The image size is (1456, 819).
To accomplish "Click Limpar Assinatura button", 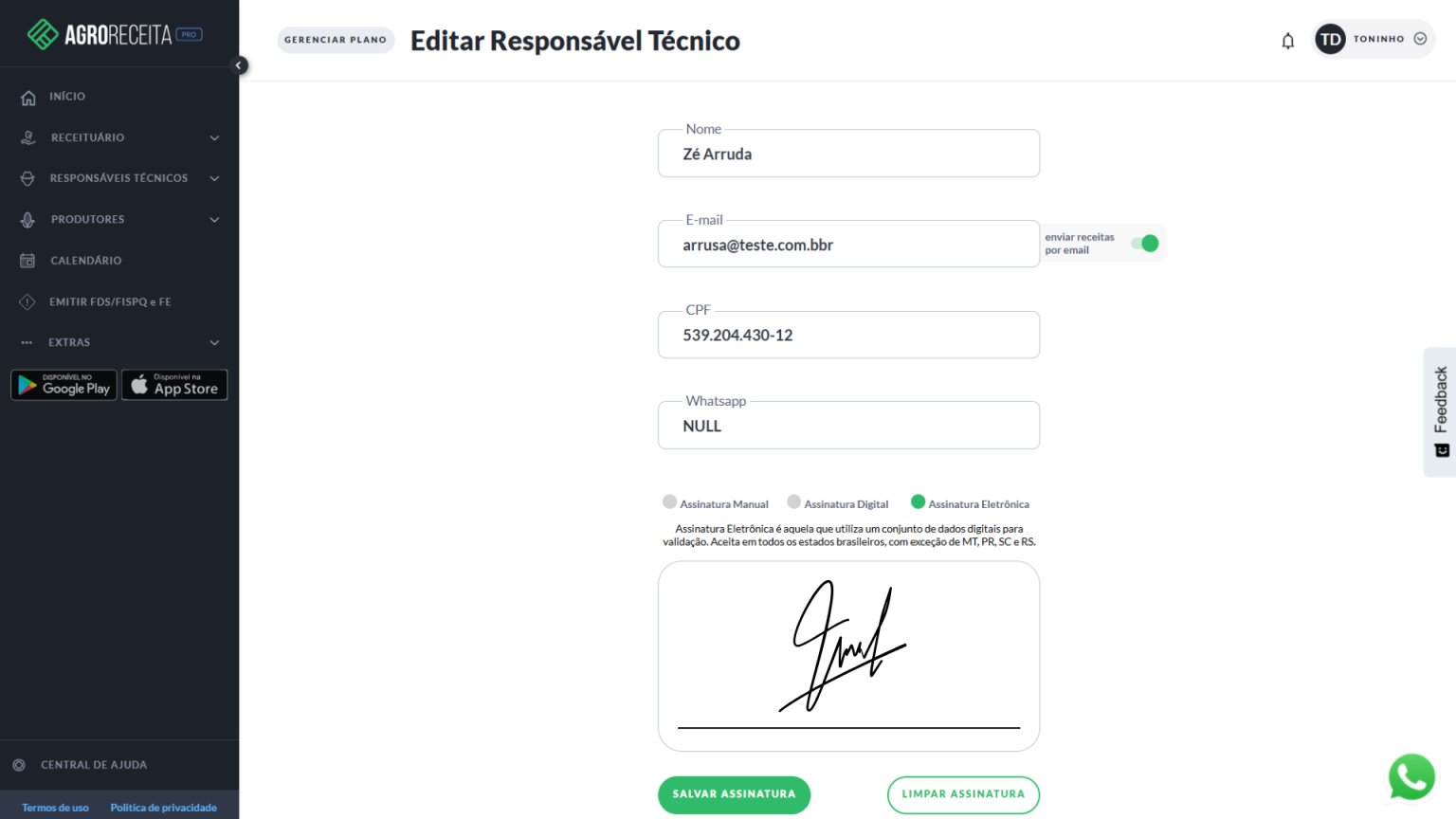I will [963, 794].
